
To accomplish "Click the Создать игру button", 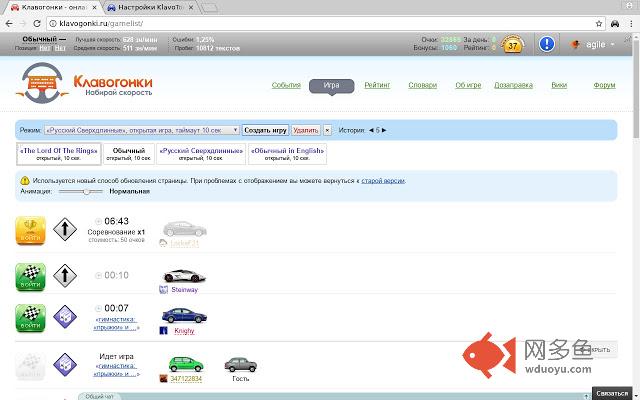I will click(265, 130).
